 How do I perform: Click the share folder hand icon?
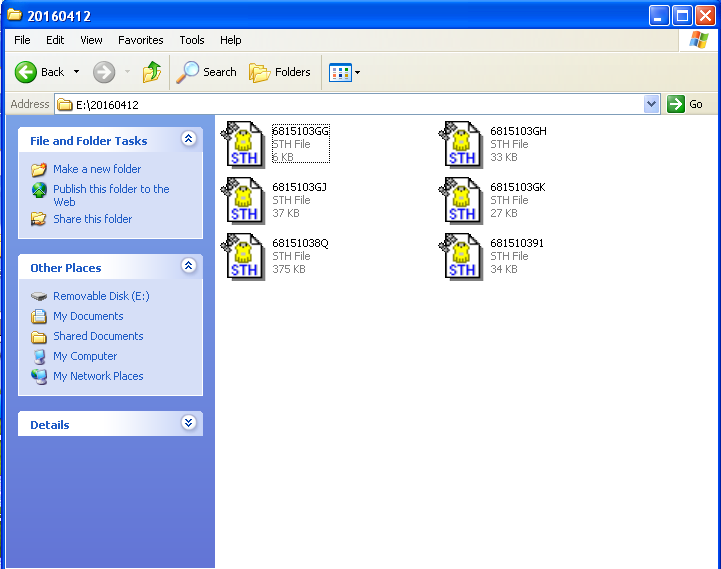coord(39,219)
